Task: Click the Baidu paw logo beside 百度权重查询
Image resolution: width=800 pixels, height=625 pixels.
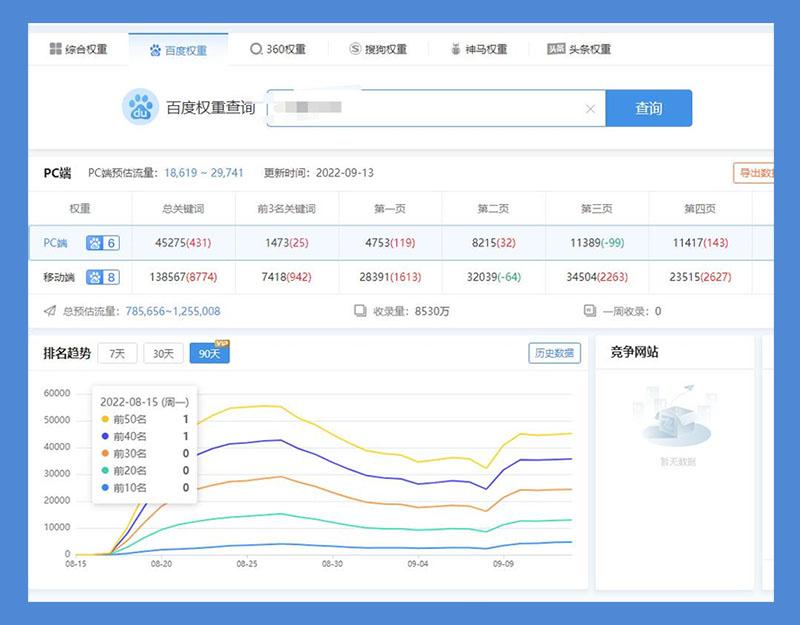Action: 141,107
